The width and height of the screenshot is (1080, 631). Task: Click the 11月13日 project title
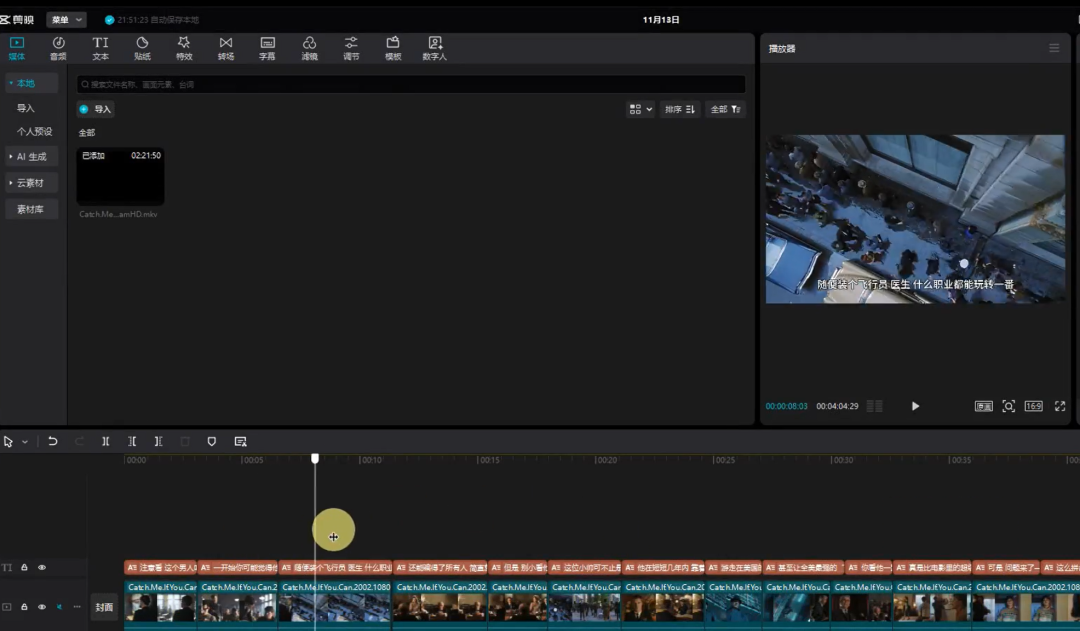click(x=661, y=20)
